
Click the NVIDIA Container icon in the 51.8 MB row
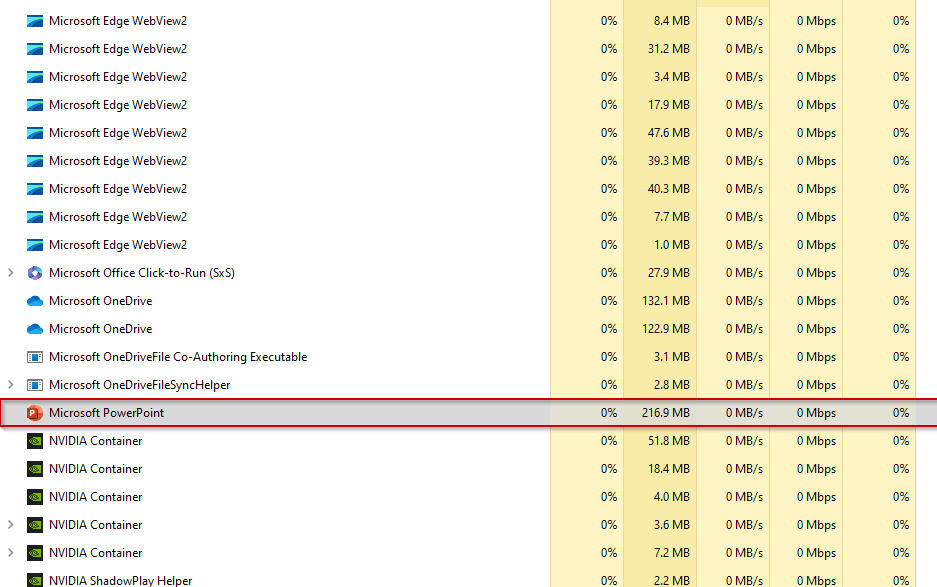[x=35, y=441]
